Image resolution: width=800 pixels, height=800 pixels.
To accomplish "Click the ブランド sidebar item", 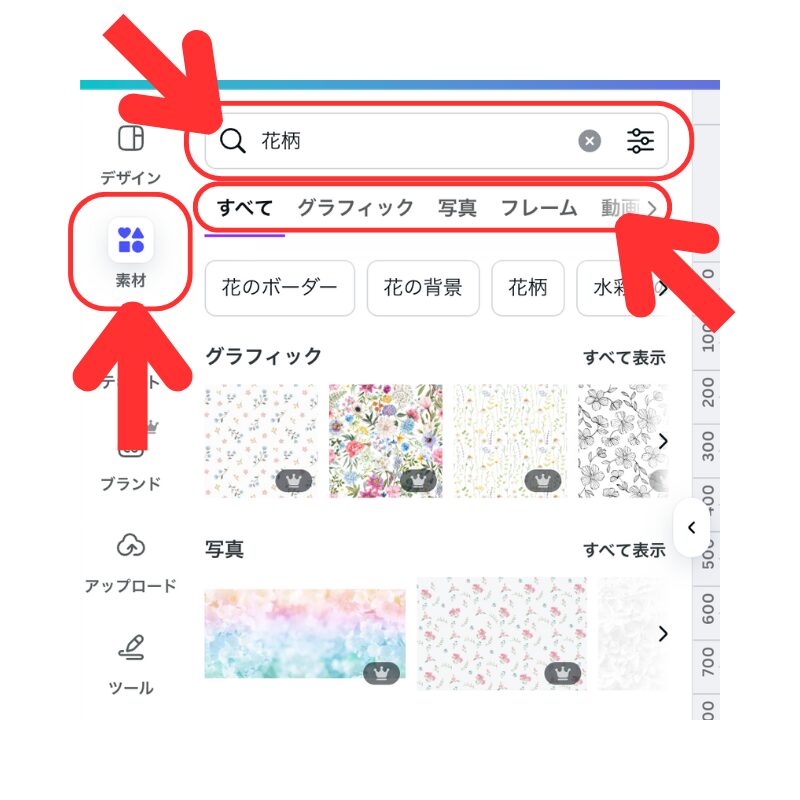I will coord(131,483).
